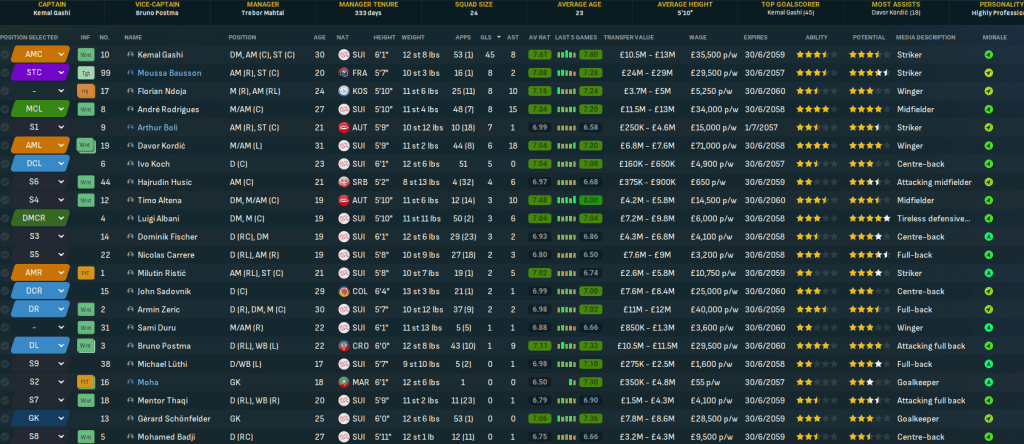Click Milutin Ristić's orange FIT icon
The height and width of the screenshot is (444, 1024).
click(85, 272)
